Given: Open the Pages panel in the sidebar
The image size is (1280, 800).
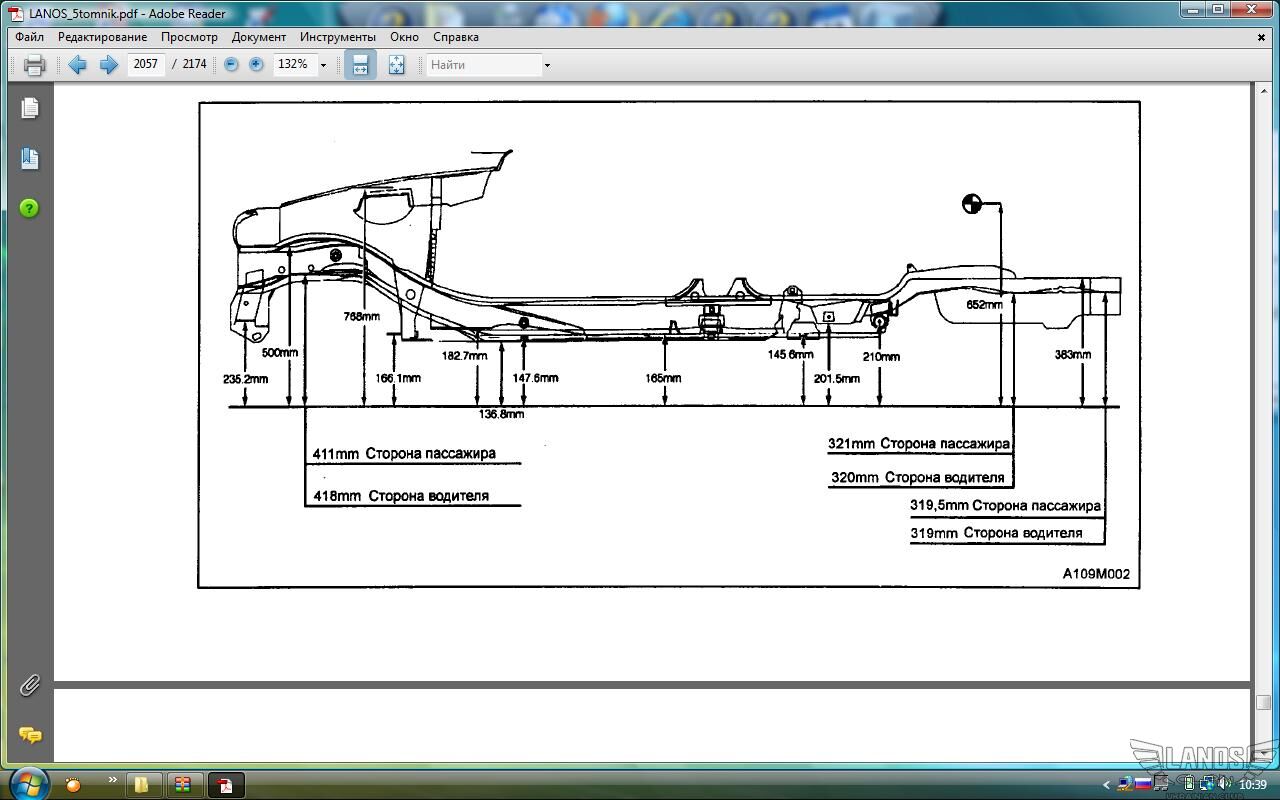Looking at the screenshot, I should point(30,108).
